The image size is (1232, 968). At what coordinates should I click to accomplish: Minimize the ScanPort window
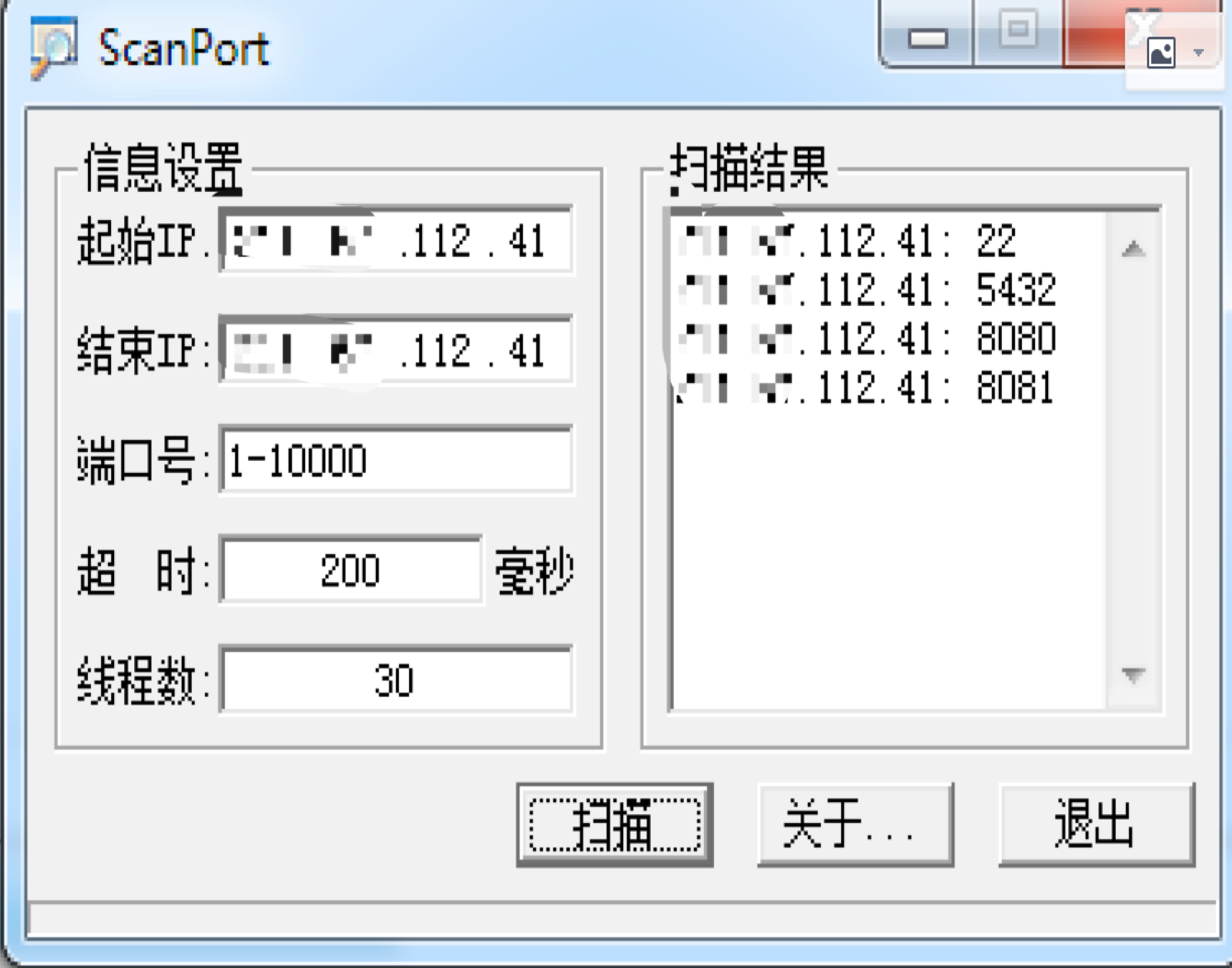(x=927, y=38)
